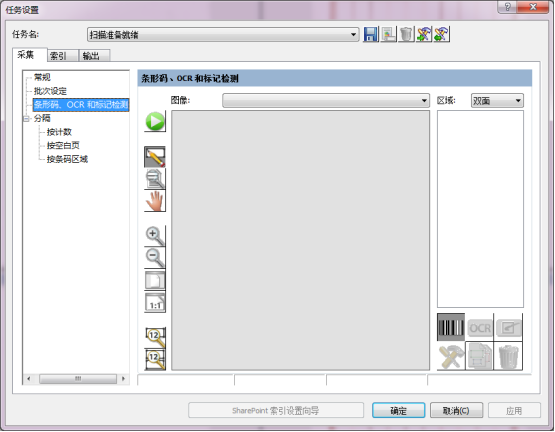Open the 区域 双面 dropdown
The height and width of the screenshot is (432, 555).
(497, 101)
